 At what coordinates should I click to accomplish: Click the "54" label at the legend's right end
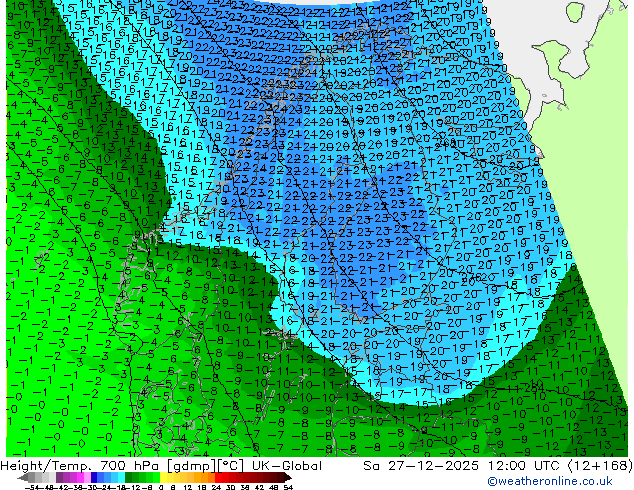point(288,488)
